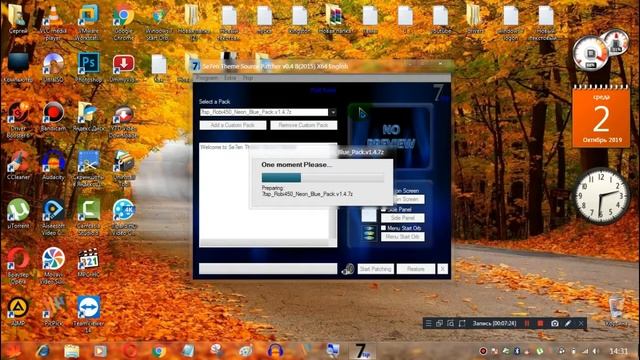Open the Bandicam desktop shortcut
Image resolution: width=640 pixels, height=360 pixels.
pyautogui.click(x=53, y=116)
